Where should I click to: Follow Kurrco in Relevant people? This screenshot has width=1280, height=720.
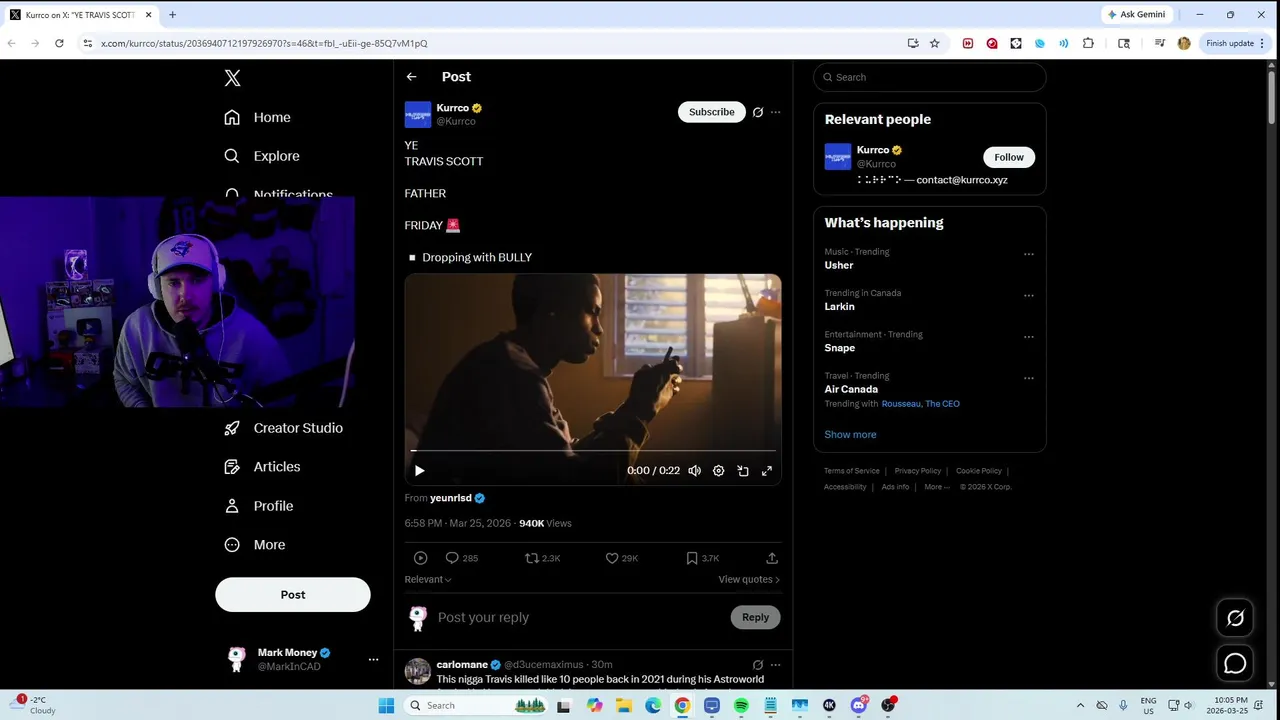click(x=1009, y=157)
